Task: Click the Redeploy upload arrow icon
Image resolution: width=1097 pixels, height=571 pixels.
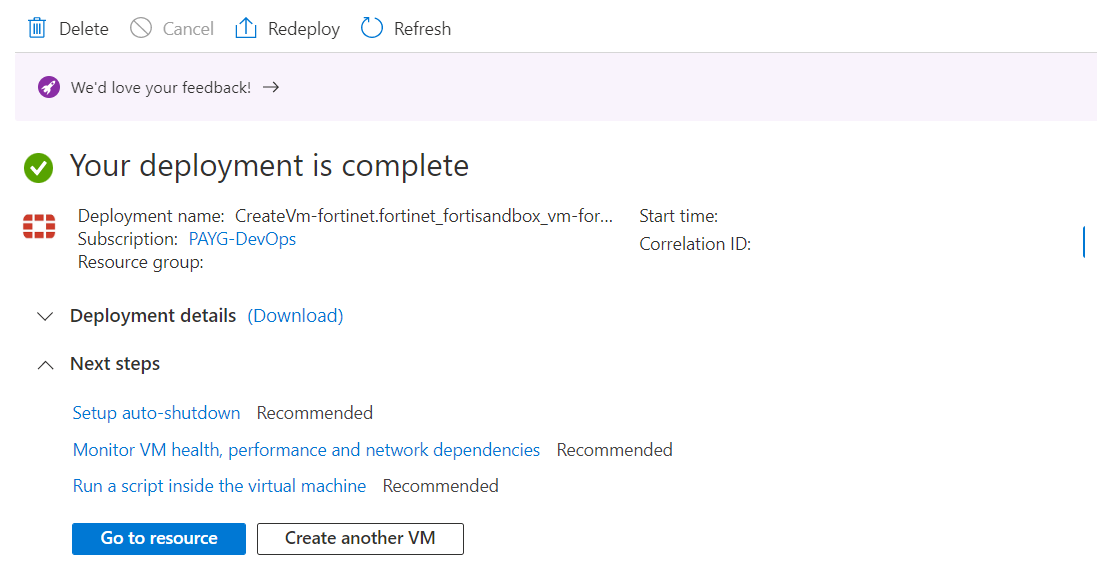Action: pos(245,28)
